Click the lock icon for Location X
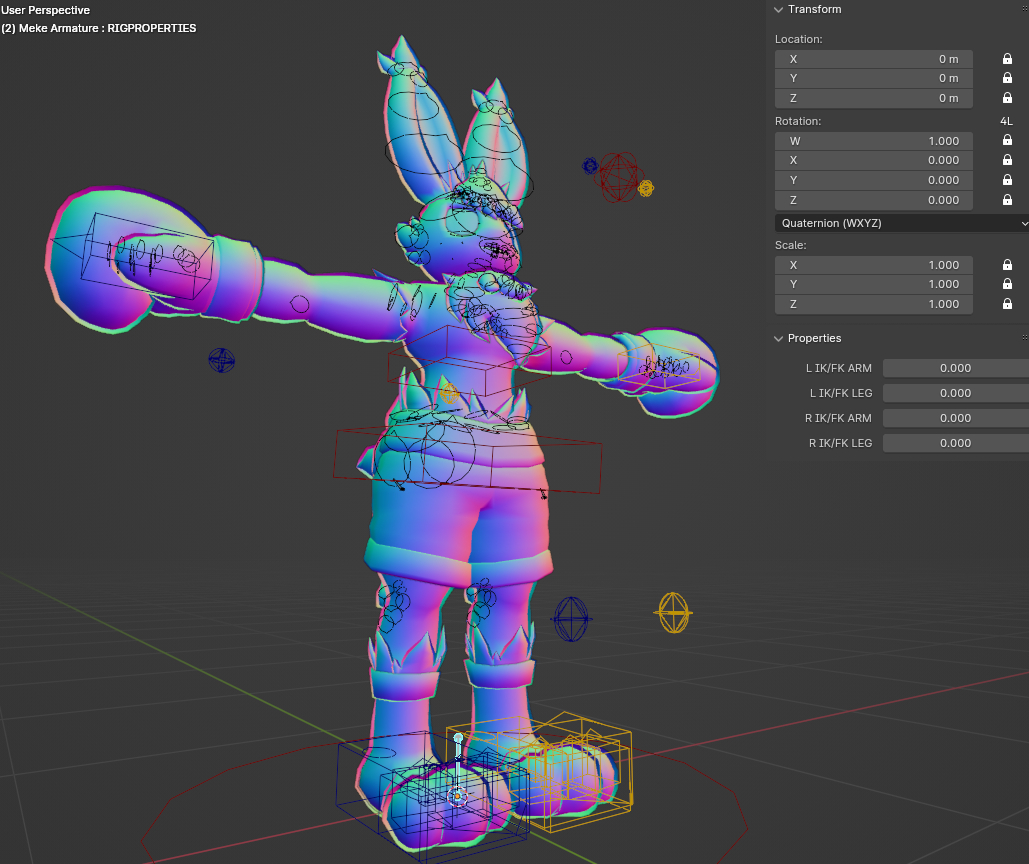 point(1007,59)
